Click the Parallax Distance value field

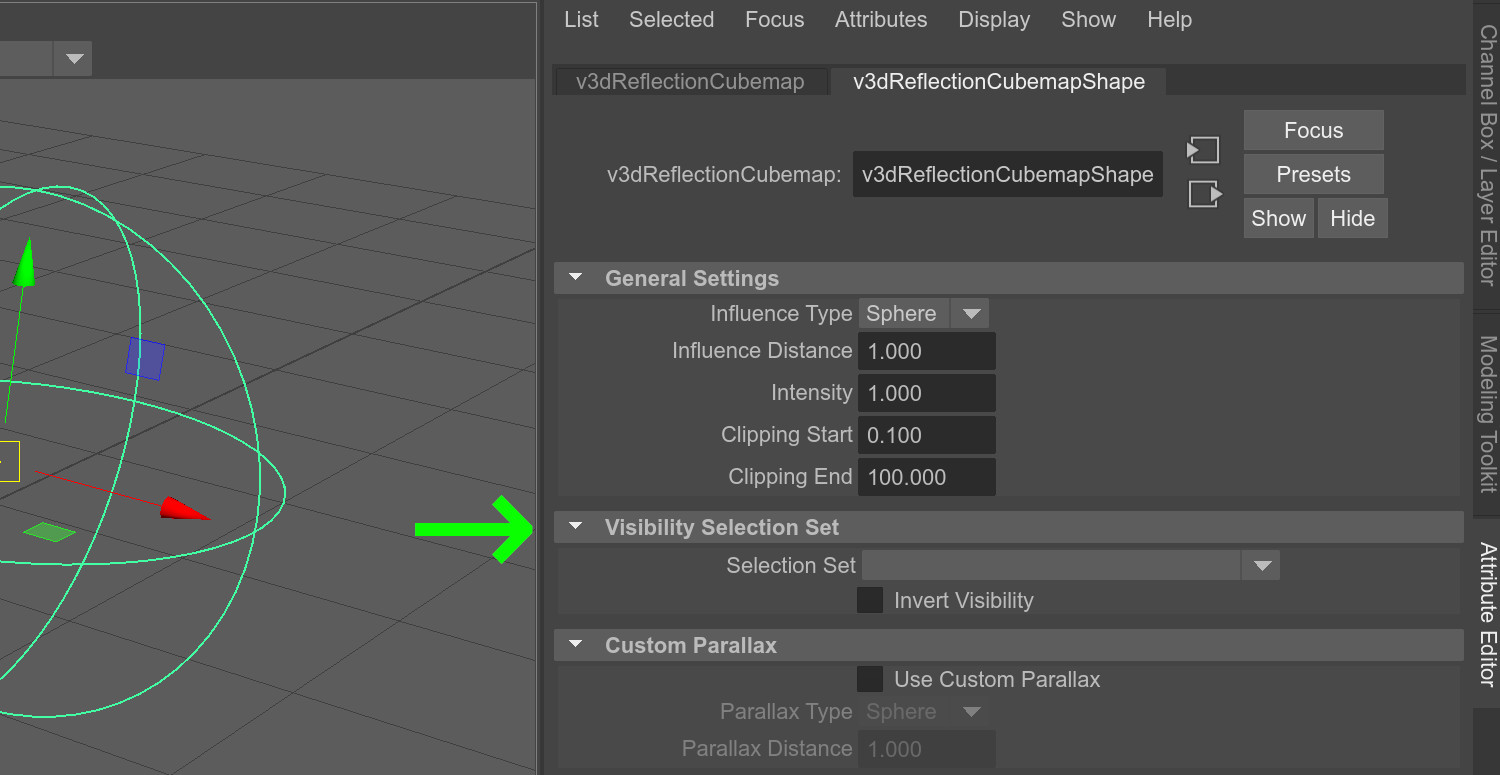[x=927, y=749]
